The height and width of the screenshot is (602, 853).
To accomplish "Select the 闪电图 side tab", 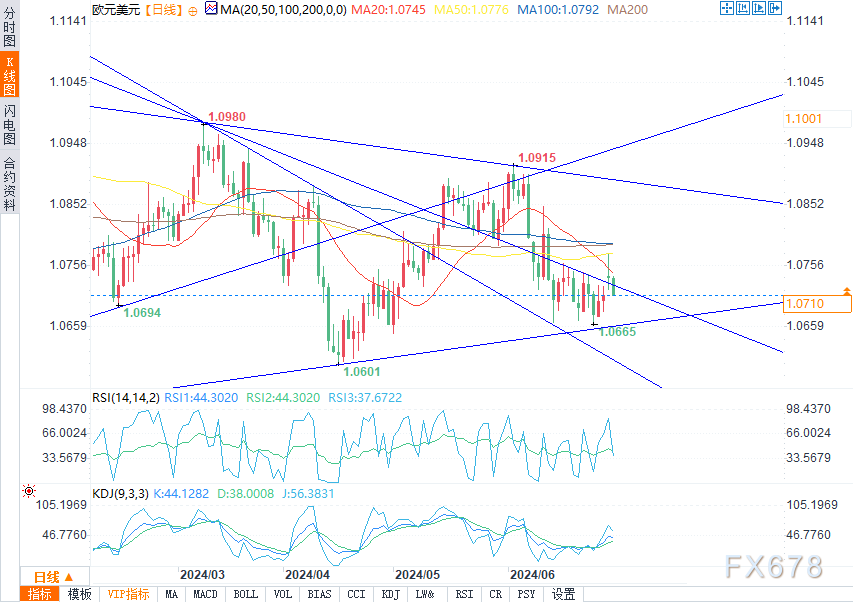I will pos(9,125).
